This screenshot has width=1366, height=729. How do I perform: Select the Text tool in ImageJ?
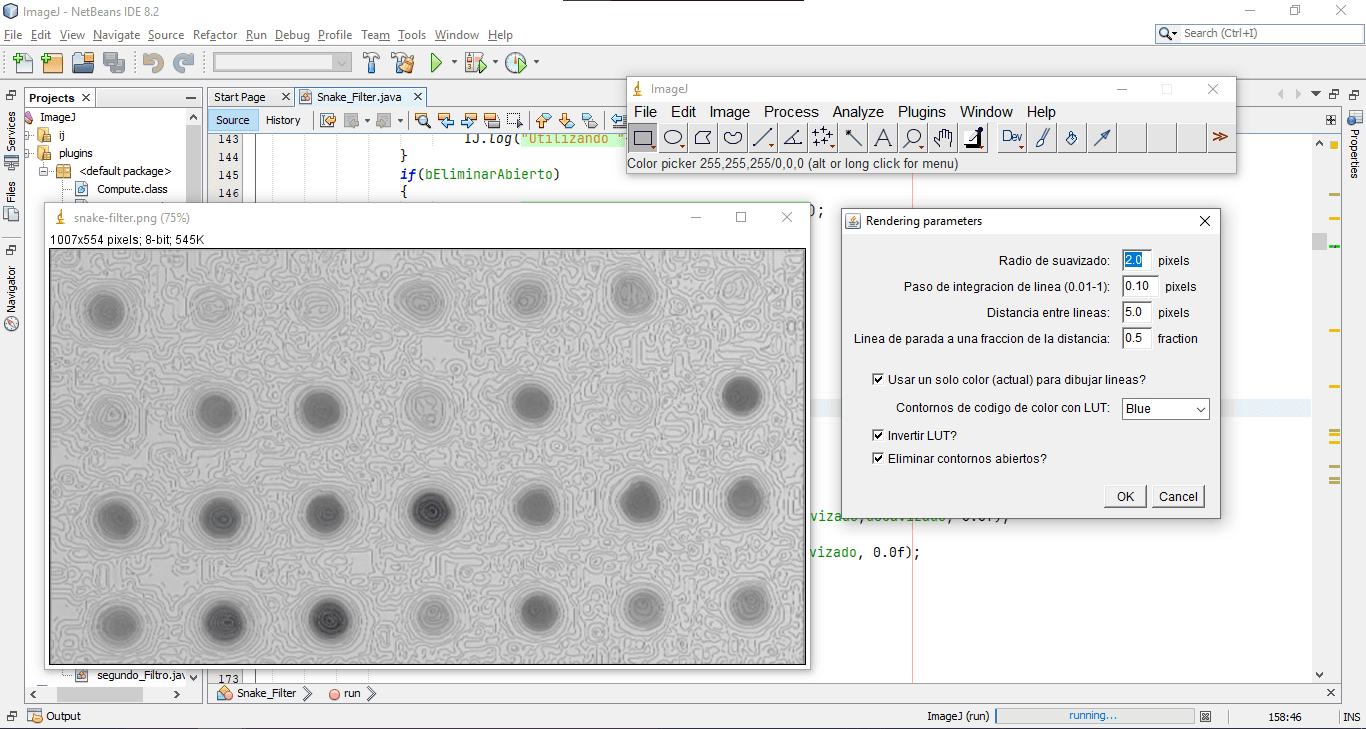coord(883,137)
